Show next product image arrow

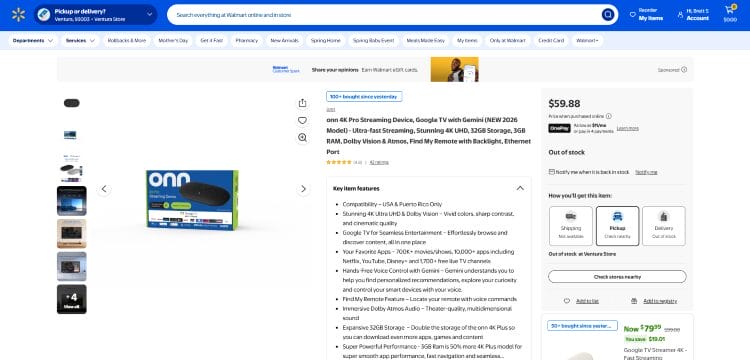click(x=303, y=189)
